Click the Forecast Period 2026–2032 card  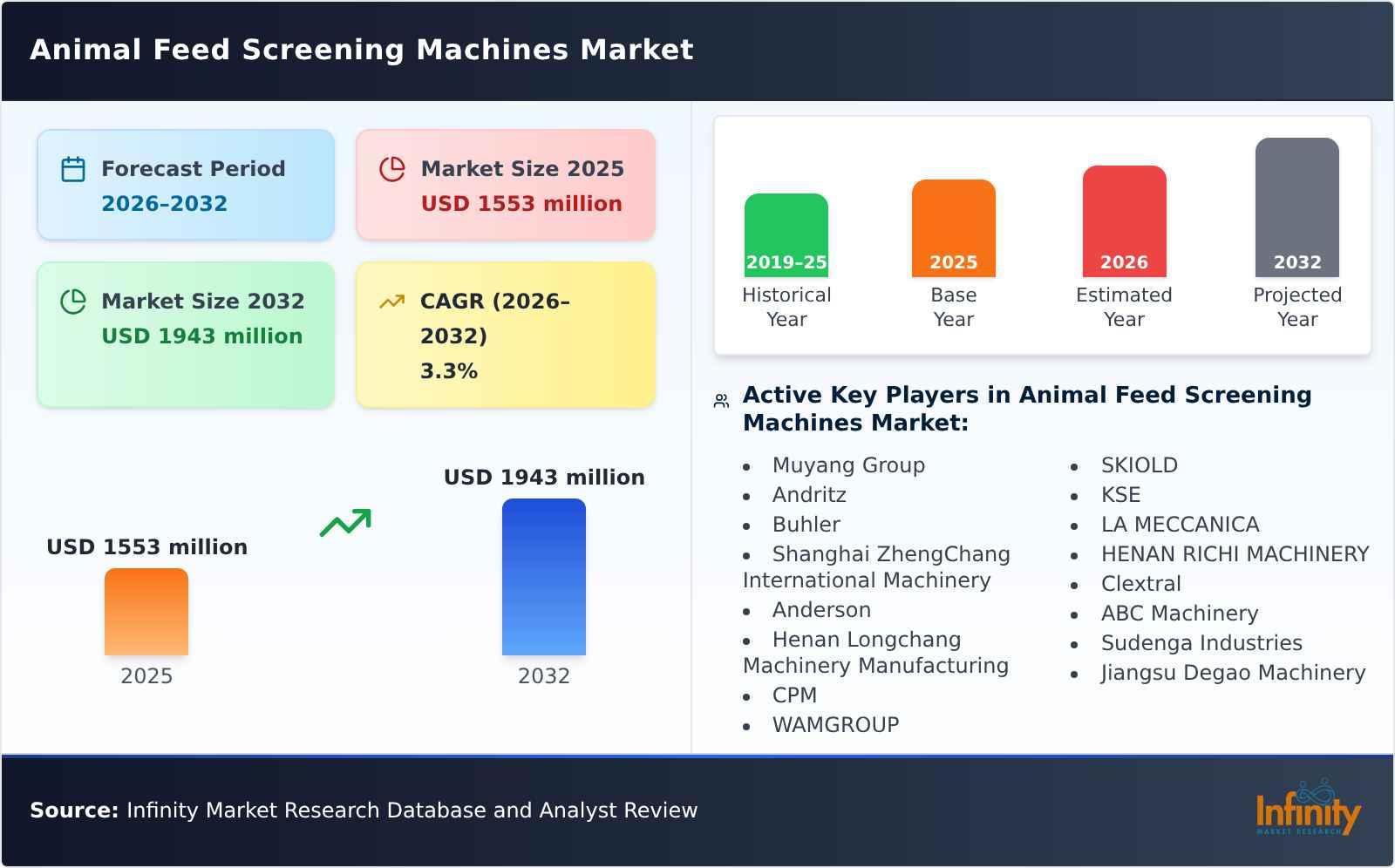tap(186, 184)
